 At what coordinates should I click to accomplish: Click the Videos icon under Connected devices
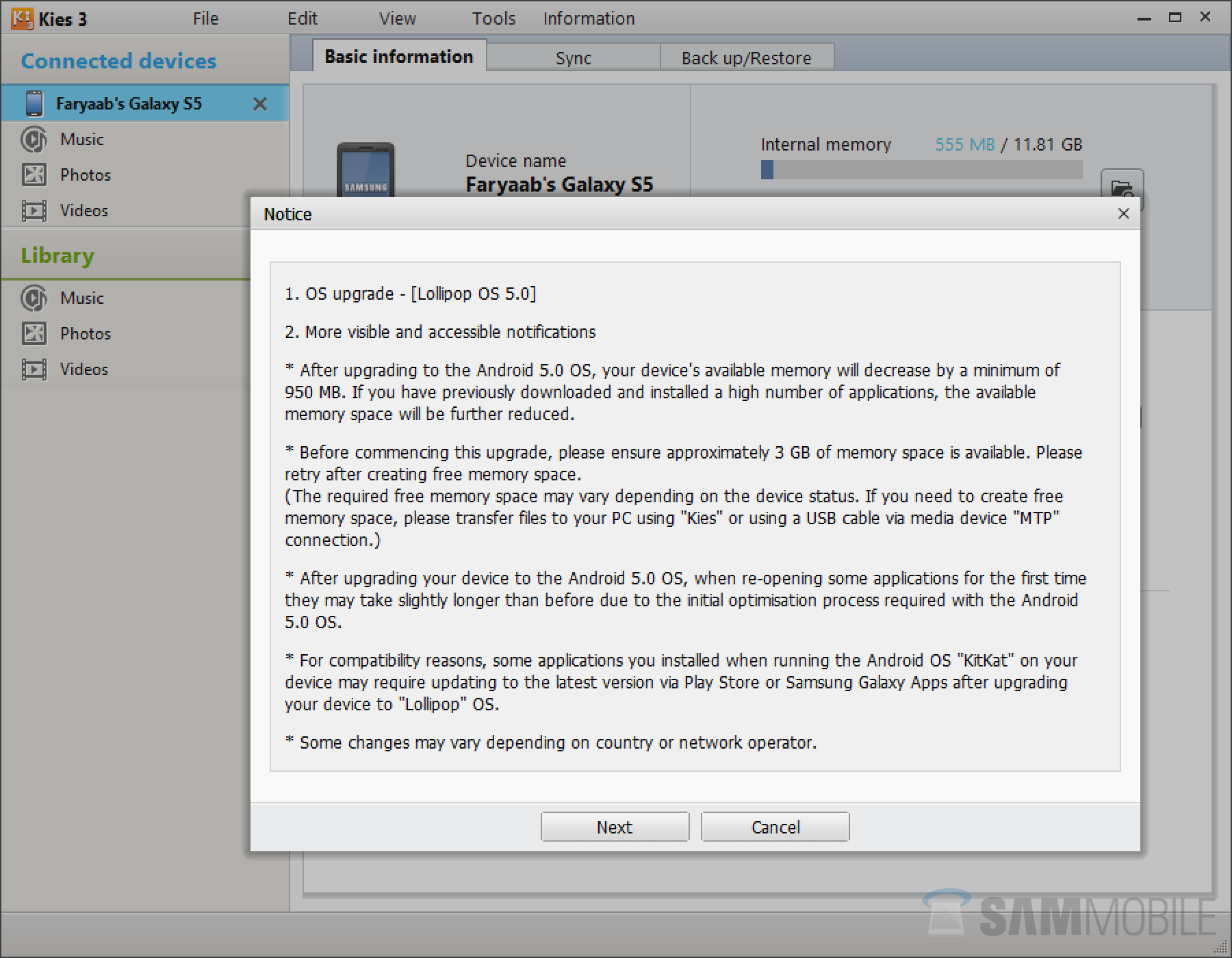(34, 211)
